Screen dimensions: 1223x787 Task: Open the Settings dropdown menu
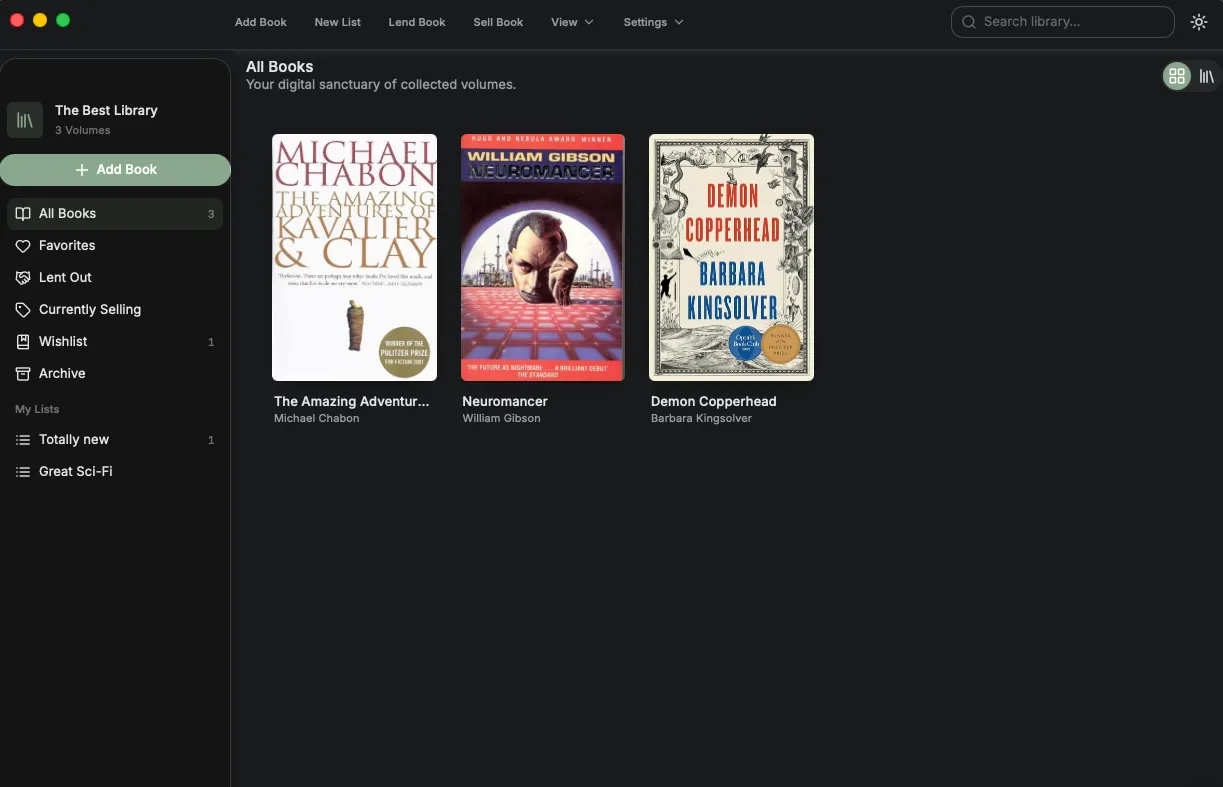653,22
